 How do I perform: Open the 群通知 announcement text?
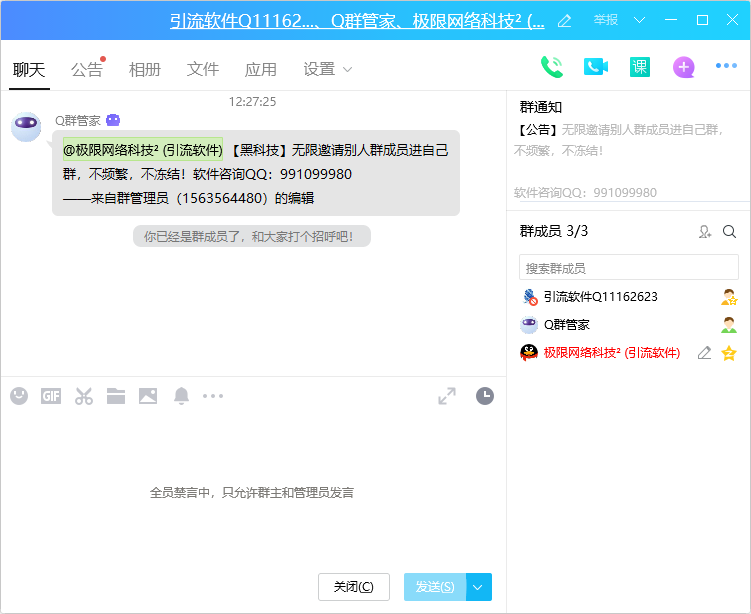[618, 140]
